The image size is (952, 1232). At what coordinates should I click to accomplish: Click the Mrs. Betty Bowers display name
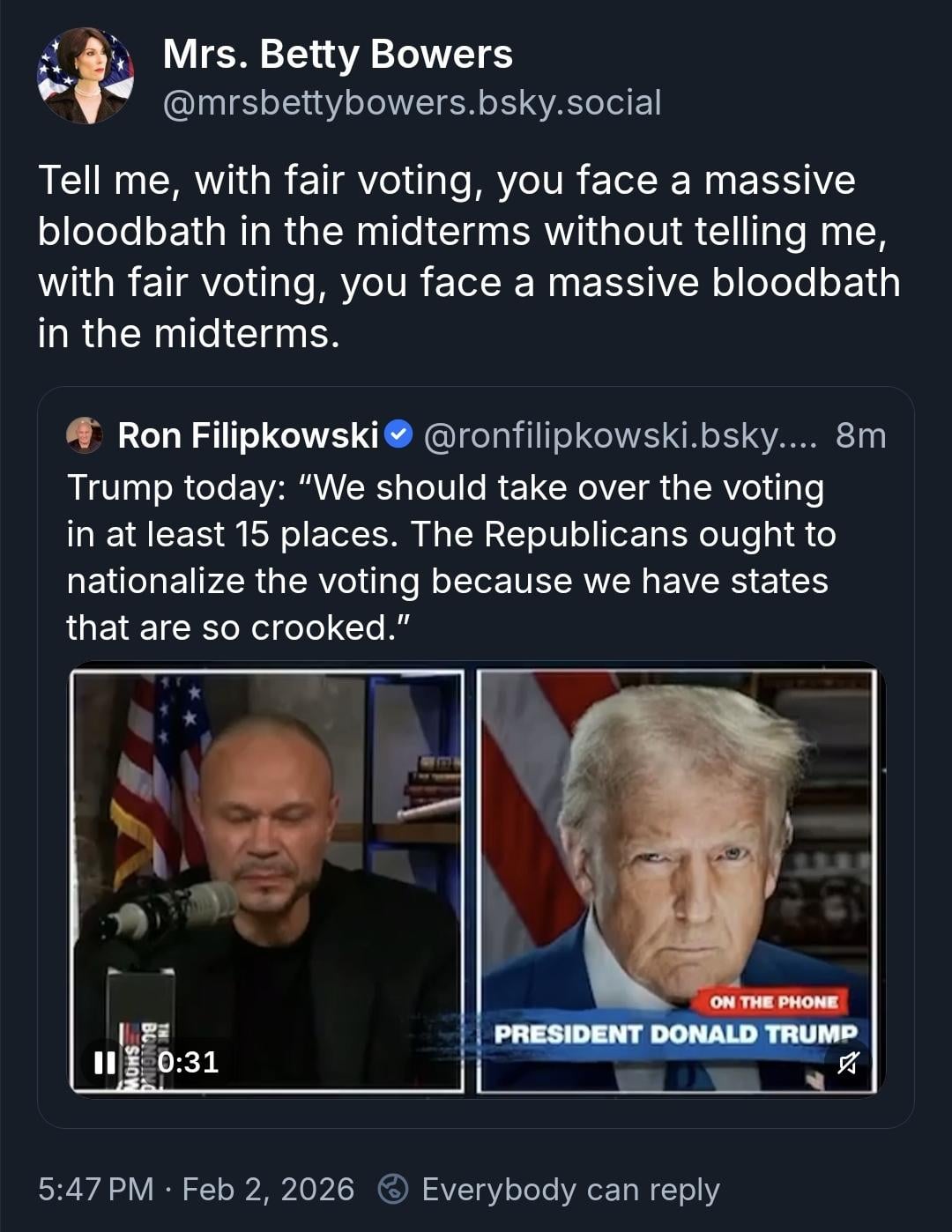click(x=338, y=55)
